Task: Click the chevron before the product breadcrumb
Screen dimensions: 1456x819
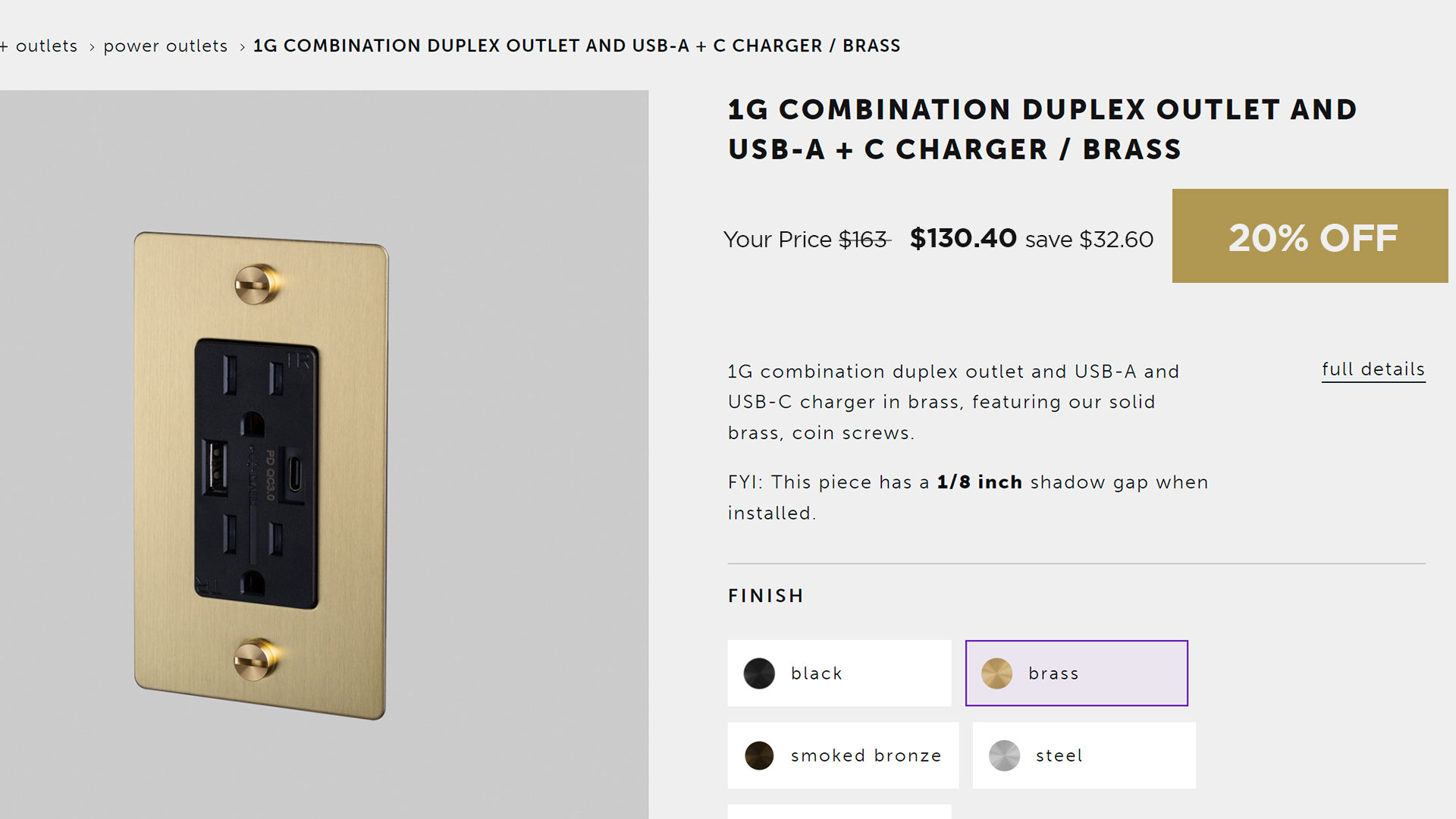Action: pos(242,47)
